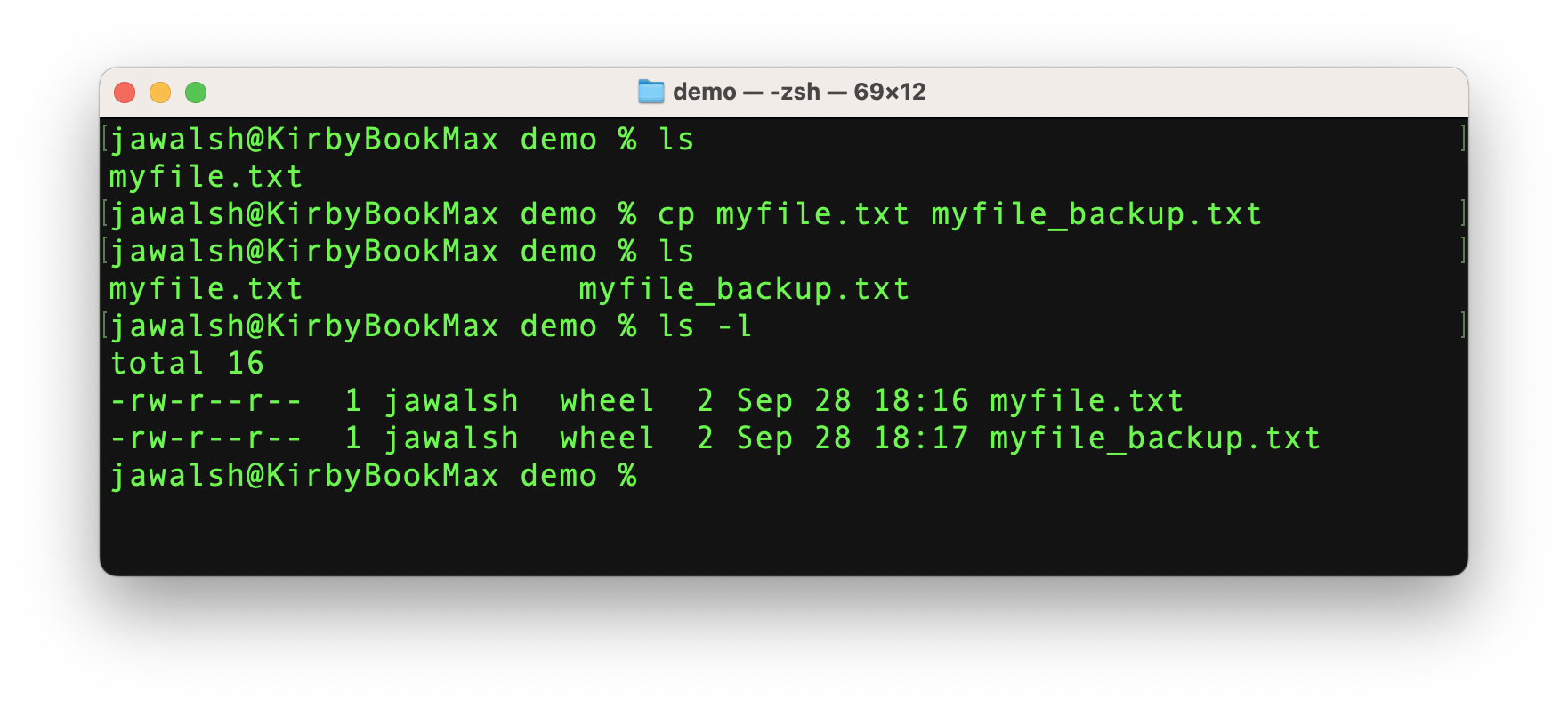1568x708 pixels.
Task: Click the 18:16 timestamp in the listing
Action: (920, 401)
